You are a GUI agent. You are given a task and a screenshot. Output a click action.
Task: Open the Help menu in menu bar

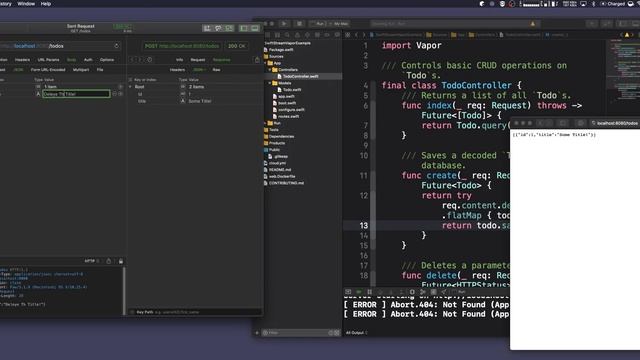point(46,4)
